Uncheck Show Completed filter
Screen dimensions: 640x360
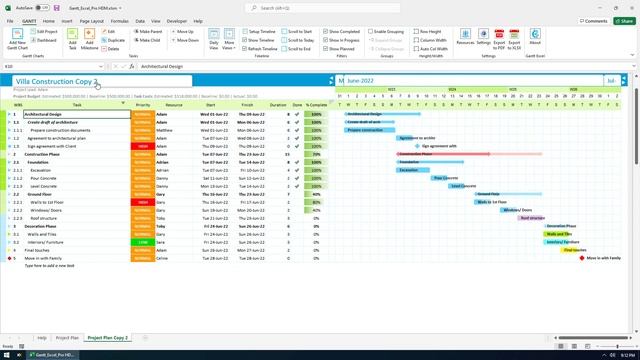coord(325,31)
